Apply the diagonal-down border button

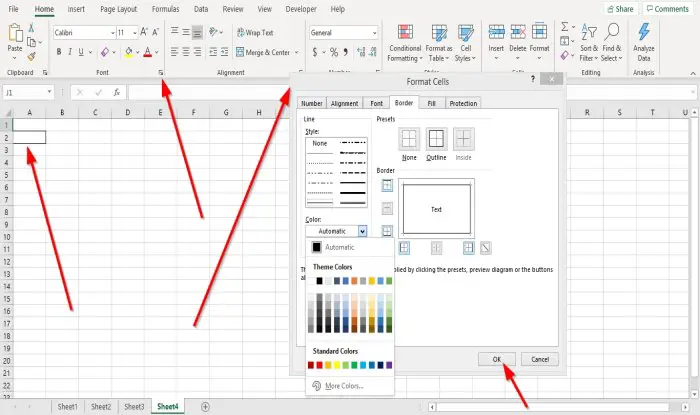point(486,248)
